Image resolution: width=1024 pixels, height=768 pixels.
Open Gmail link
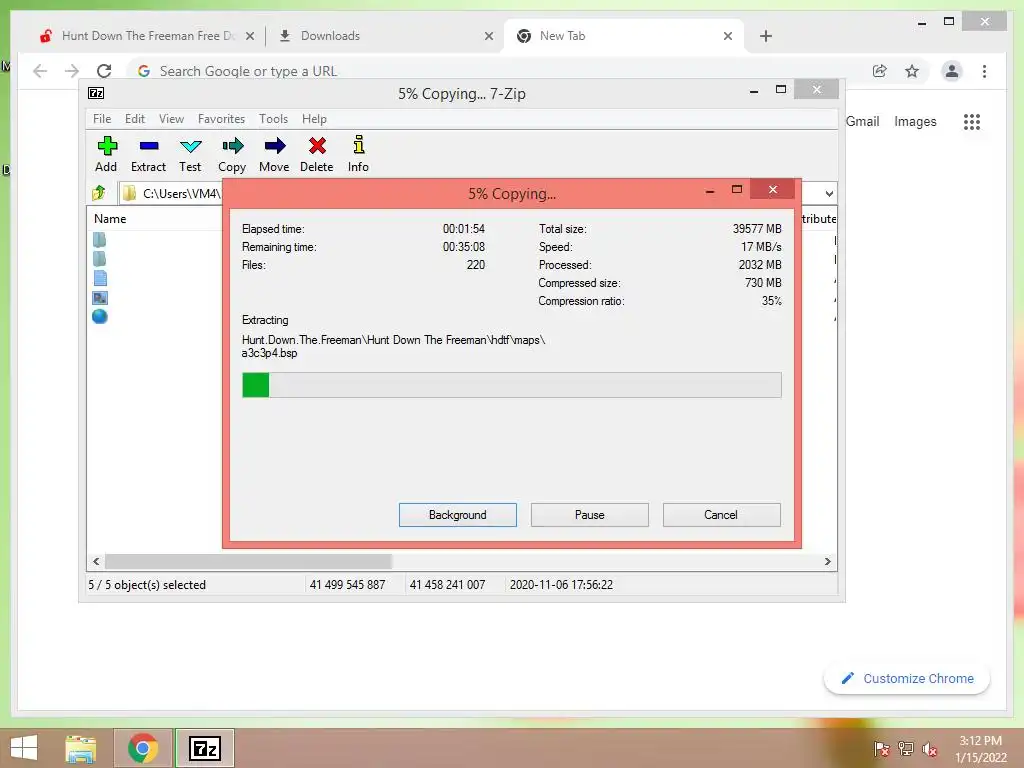[x=863, y=121]
